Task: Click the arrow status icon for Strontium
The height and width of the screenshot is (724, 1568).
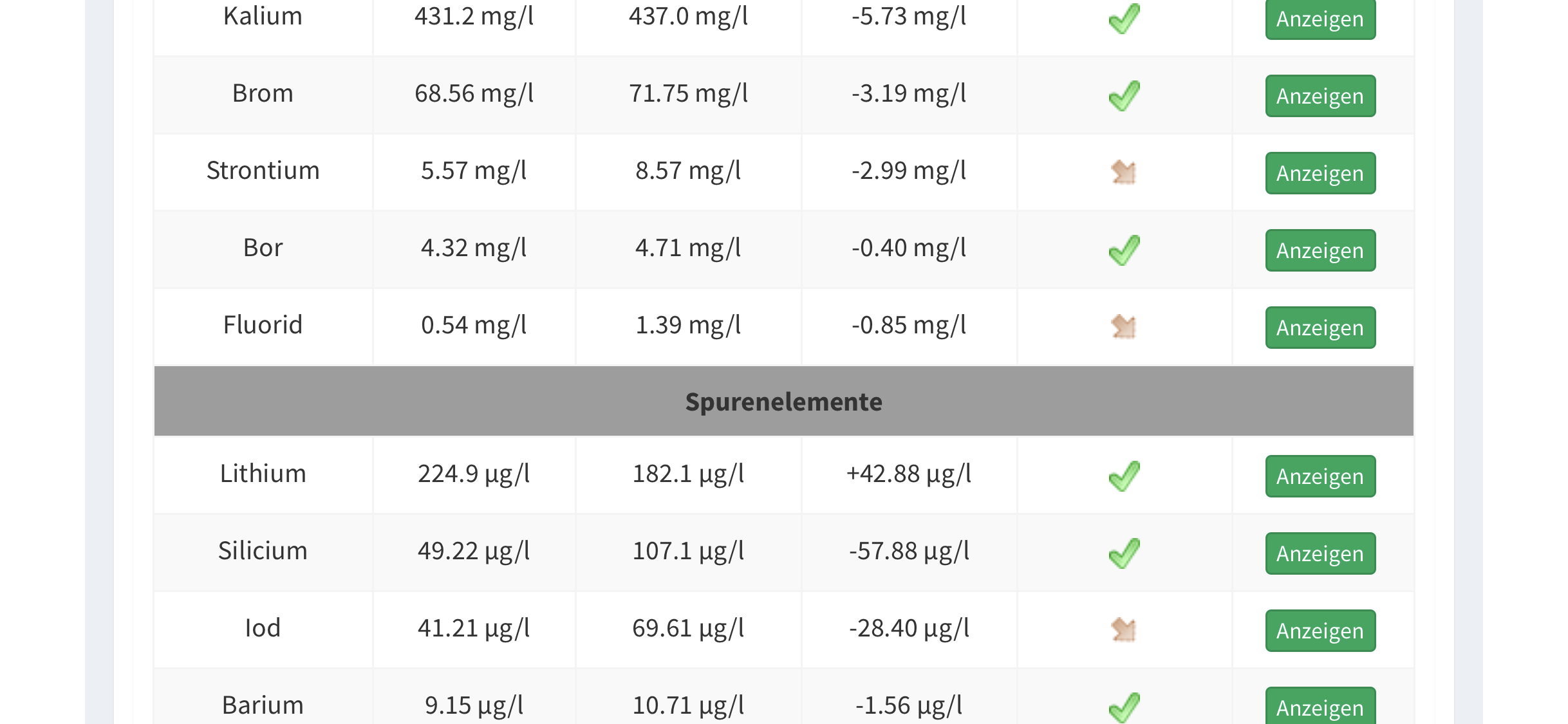Action: (1124, 172)
